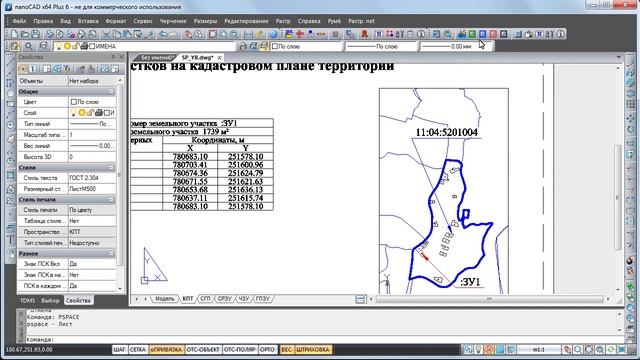Click the Стиль текста value ГОСТ 2.304

coord(92,178)
